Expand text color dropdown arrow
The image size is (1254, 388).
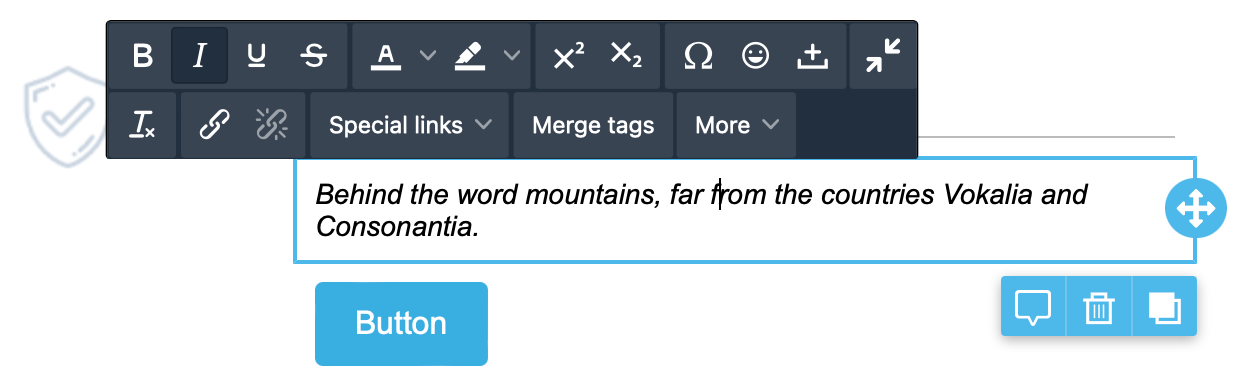coord(427,56)
